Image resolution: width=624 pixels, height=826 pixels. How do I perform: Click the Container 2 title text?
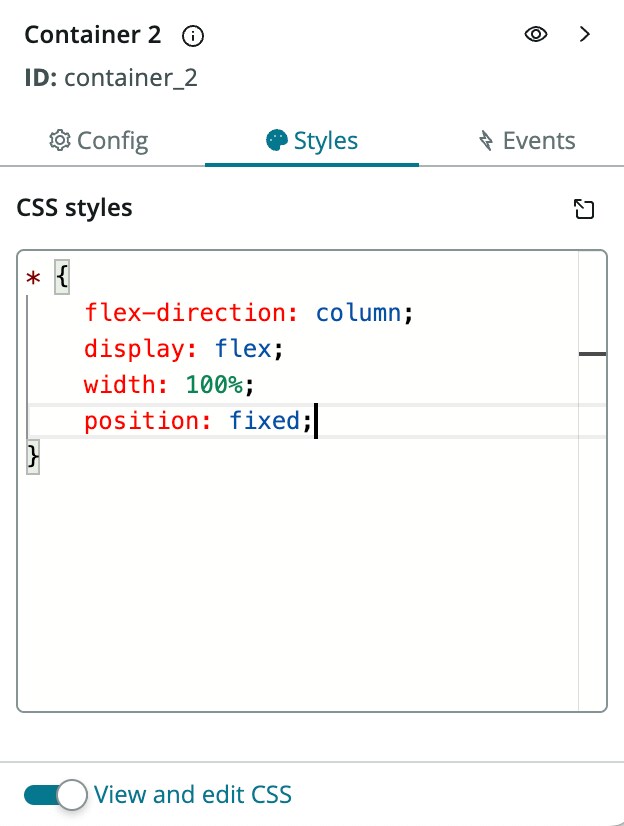click(x=92, y=35)
